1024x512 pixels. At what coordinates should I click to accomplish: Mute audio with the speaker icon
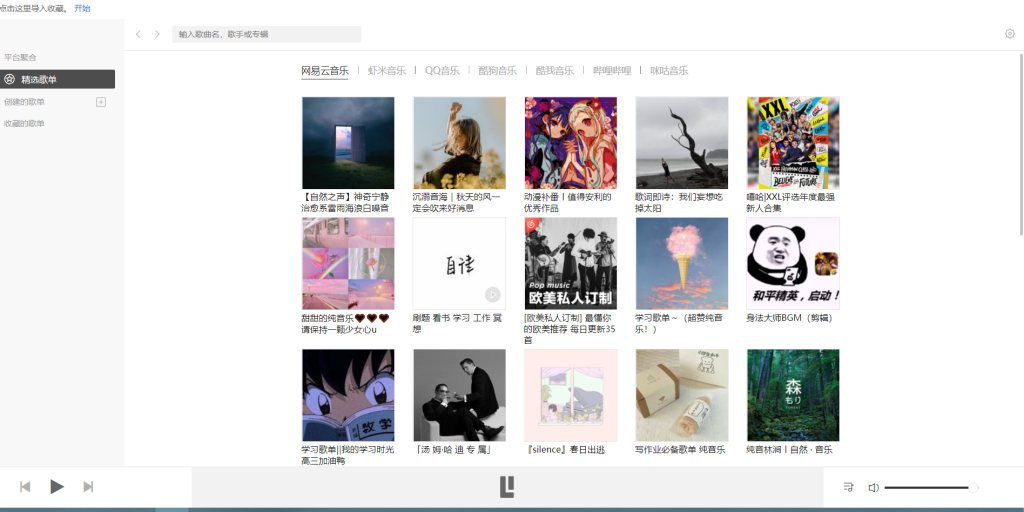click(873, 487)
